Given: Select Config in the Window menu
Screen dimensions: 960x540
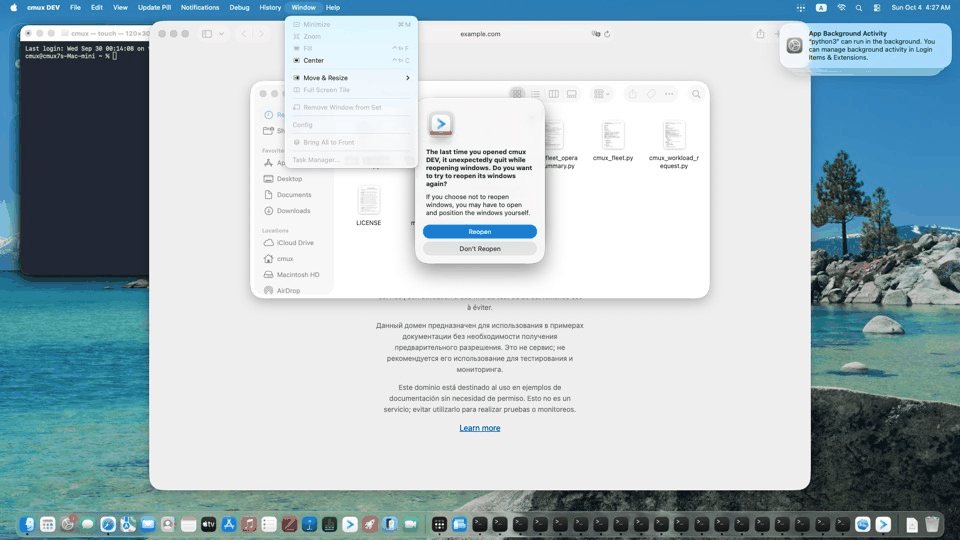Looking at the screenshot, I should (x=351, y=125).
